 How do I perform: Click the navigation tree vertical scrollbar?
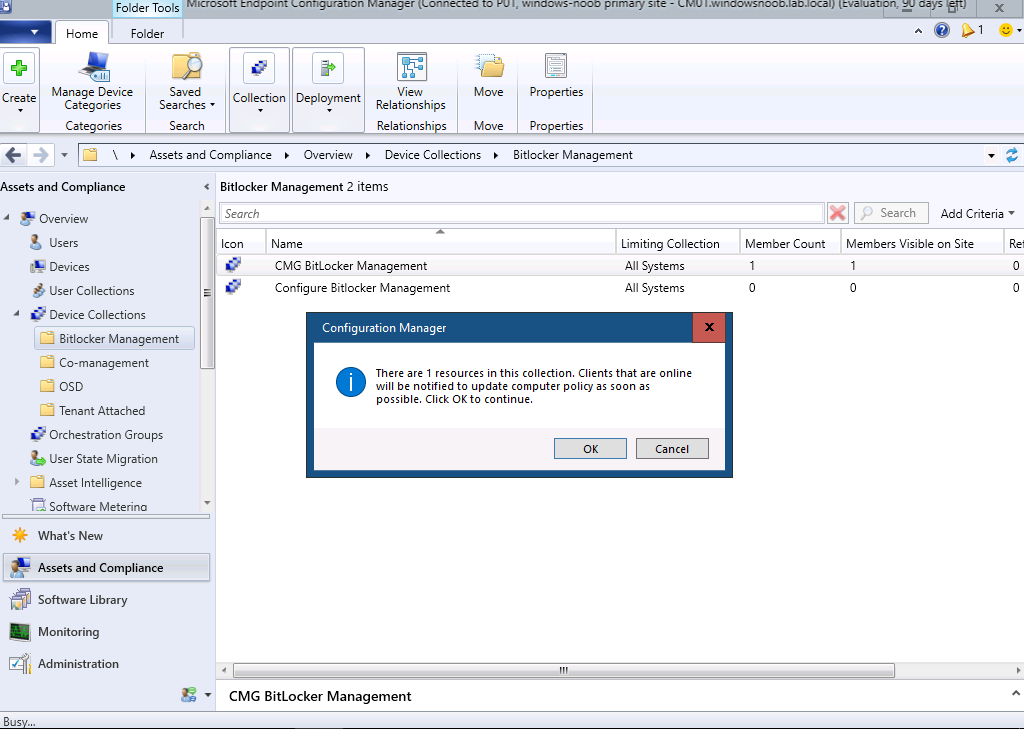207,293
